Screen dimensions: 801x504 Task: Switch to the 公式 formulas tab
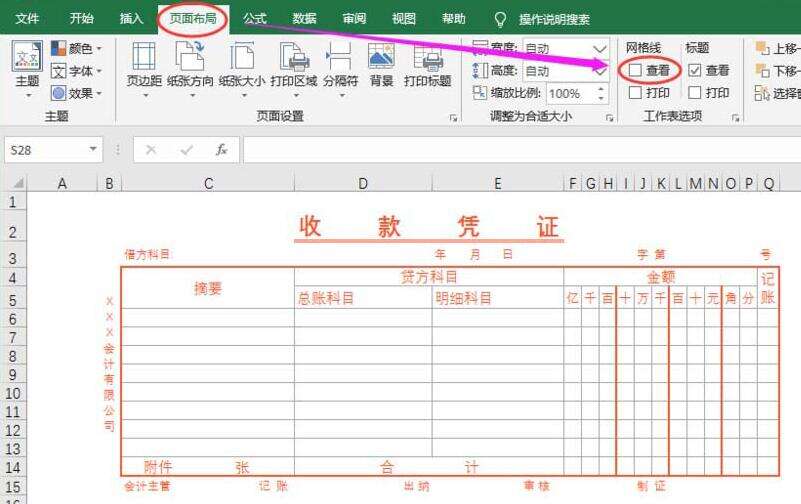point(255,19)
